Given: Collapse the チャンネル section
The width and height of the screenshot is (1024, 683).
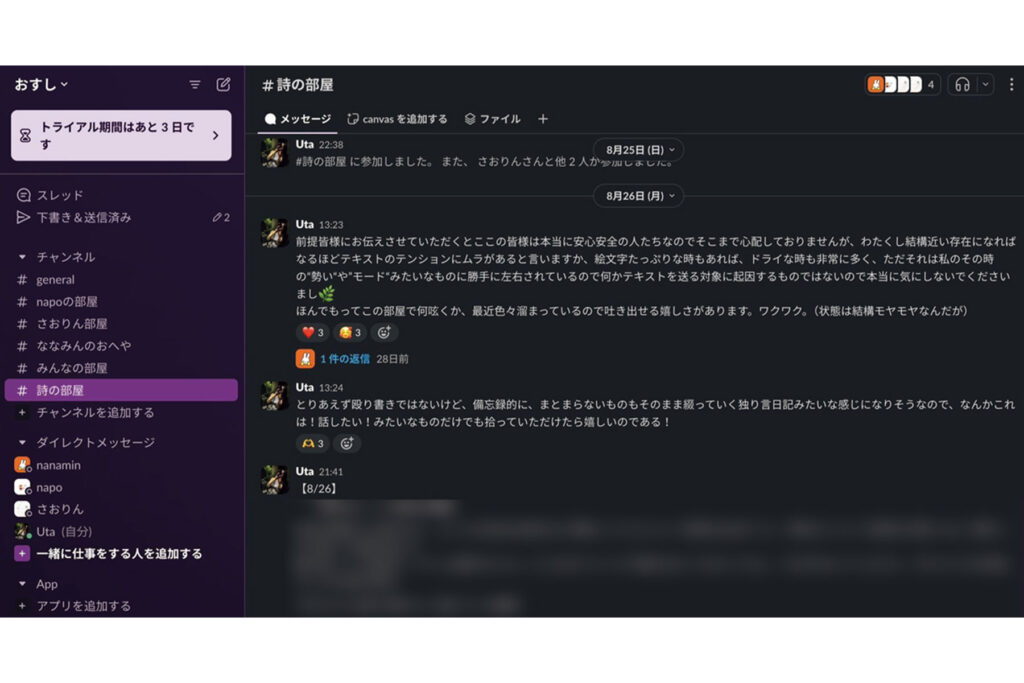Looking at the screenshot, I should point(23,257).
